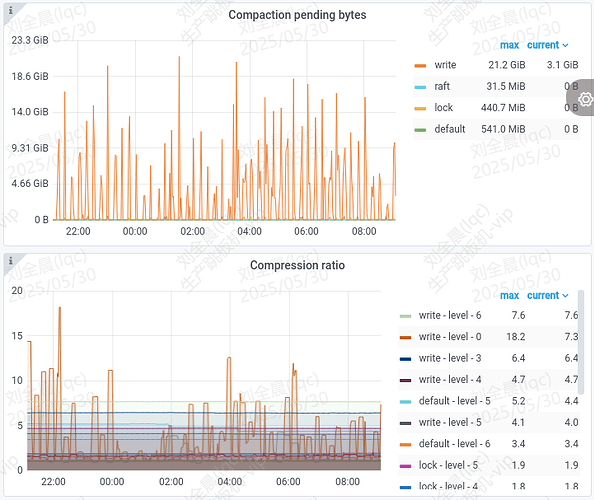Viewport: 594px width, 500px height.
Task: Sort compaction legend by current column
Action: (547, 45)
